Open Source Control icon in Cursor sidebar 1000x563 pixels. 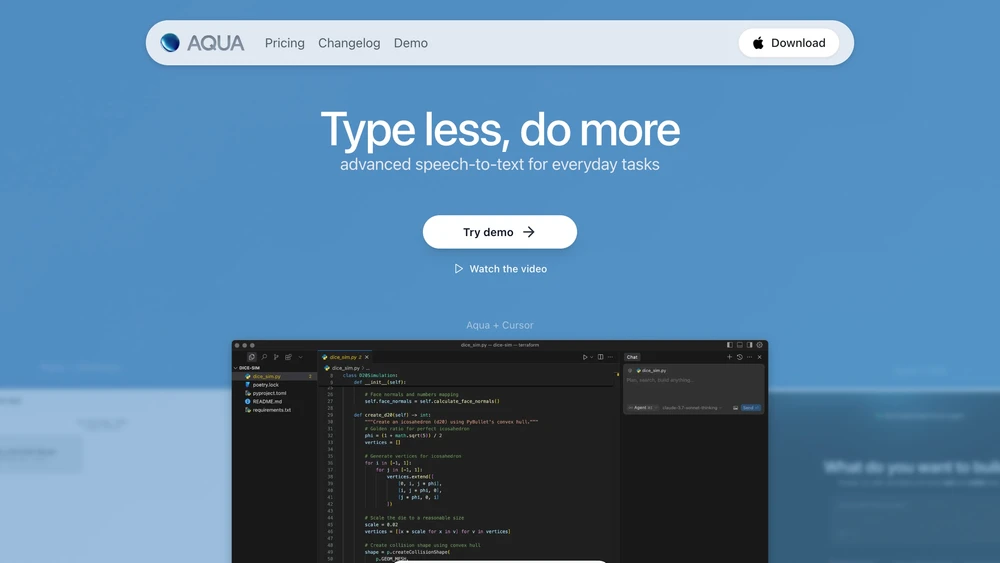(x=276, y=357)
